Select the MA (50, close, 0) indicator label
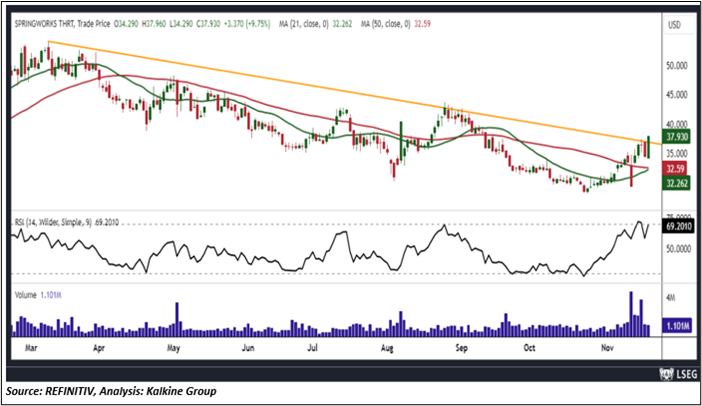 pos(385,24)
